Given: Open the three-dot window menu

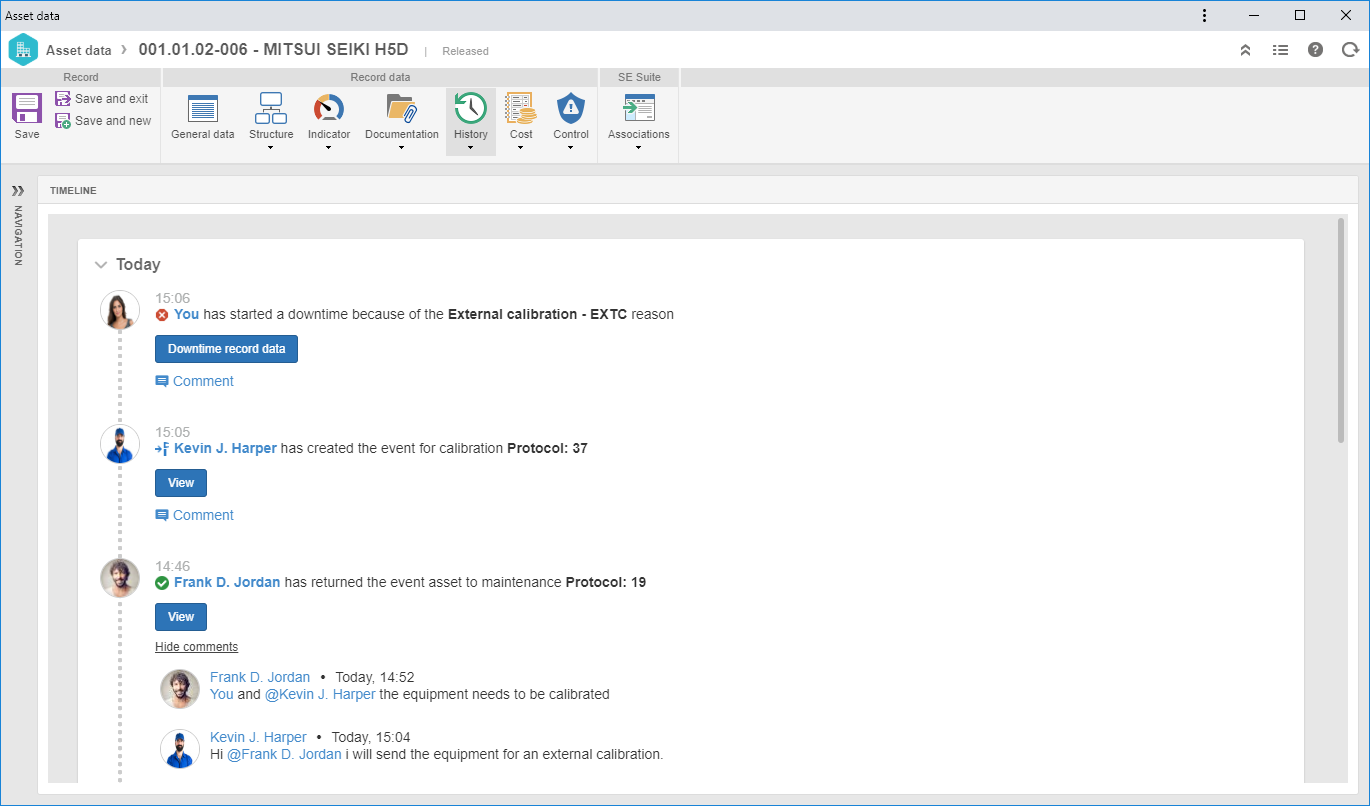Looking at the screenshot, I should pos(1205,15).
